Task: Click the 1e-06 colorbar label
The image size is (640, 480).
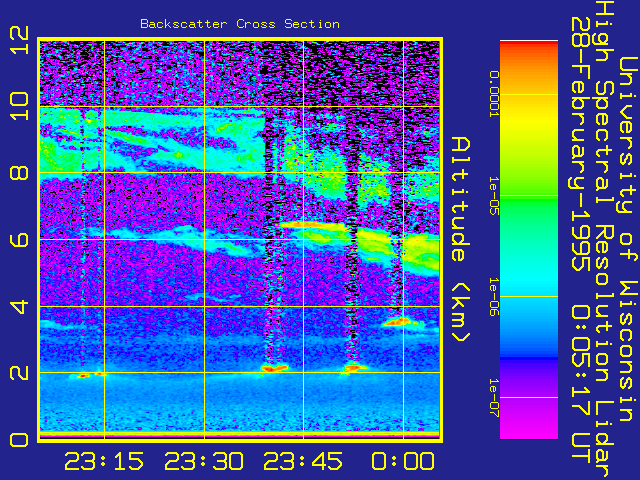Action: tap(494, 297)
